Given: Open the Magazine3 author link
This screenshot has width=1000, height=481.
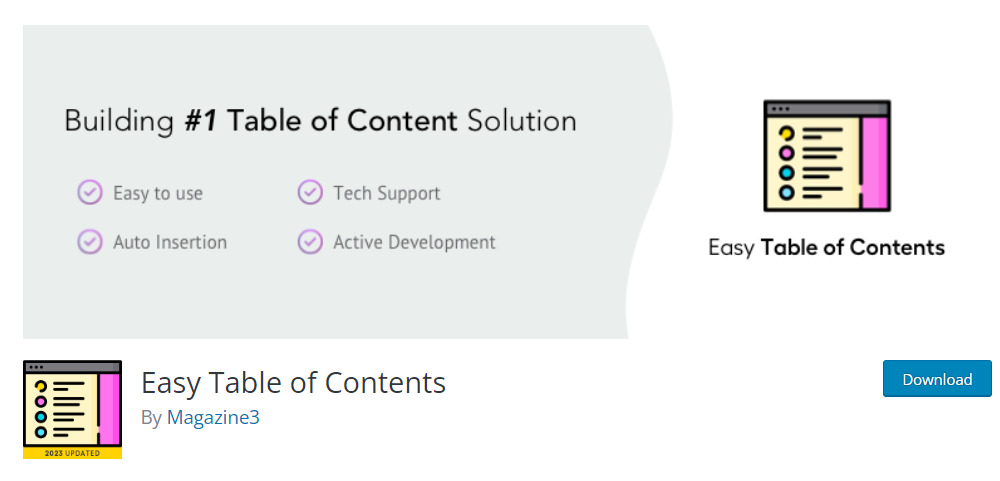Looking at the screenshot, I should (x=213, y=417).
